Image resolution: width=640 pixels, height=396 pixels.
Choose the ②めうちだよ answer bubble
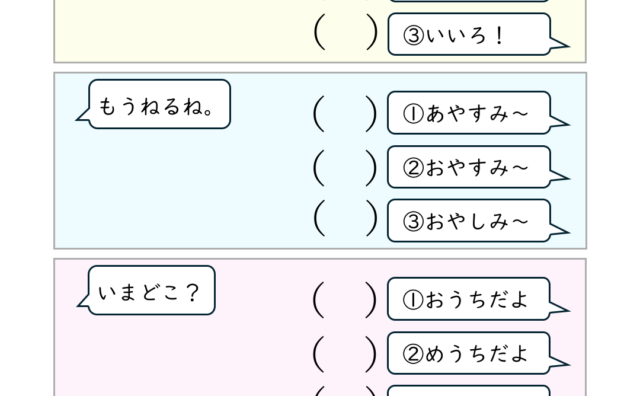tap(469, 354)
